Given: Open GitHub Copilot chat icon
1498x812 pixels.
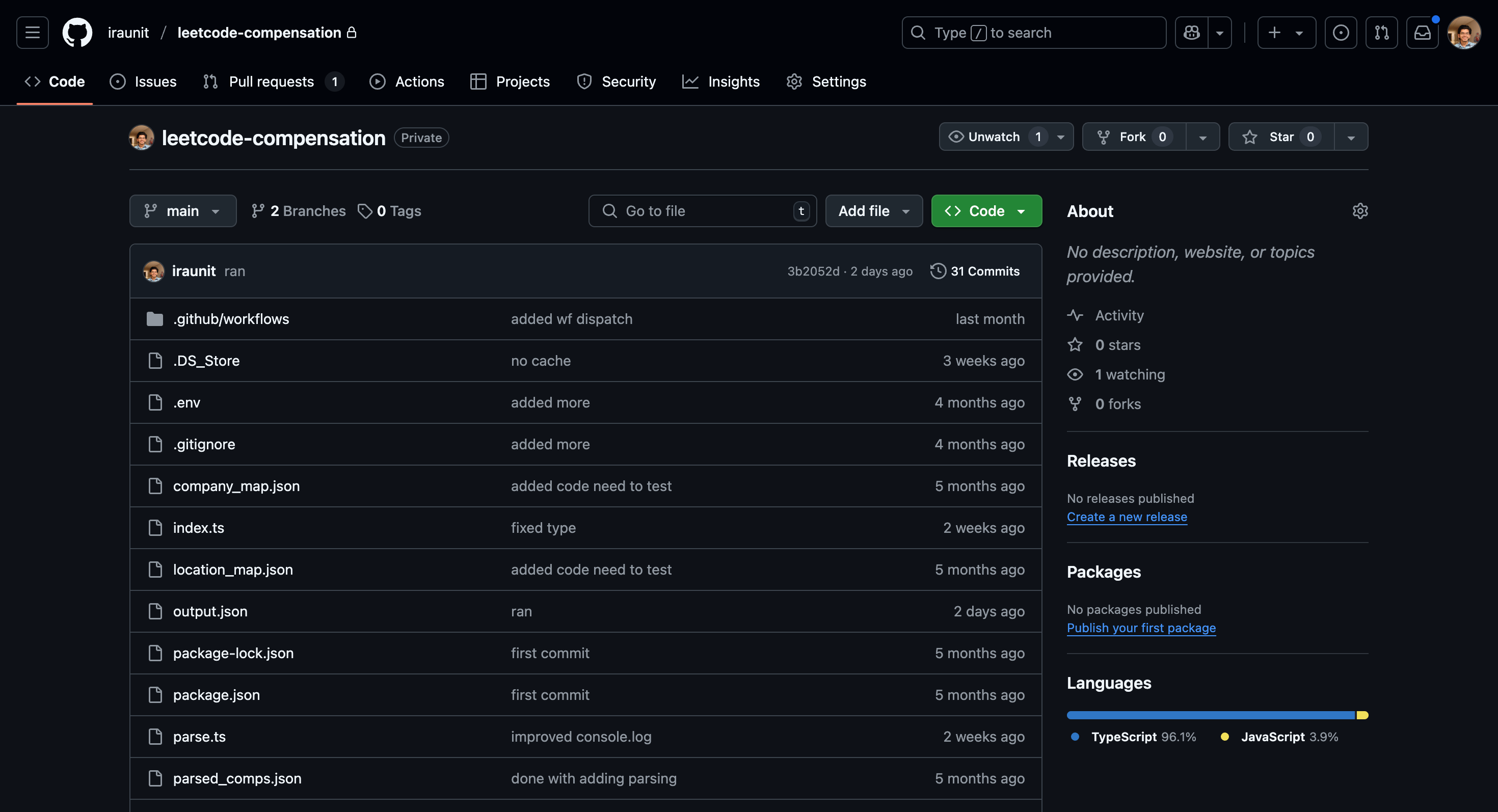Looking at the screenshot, I should [x=1192, y=33].
